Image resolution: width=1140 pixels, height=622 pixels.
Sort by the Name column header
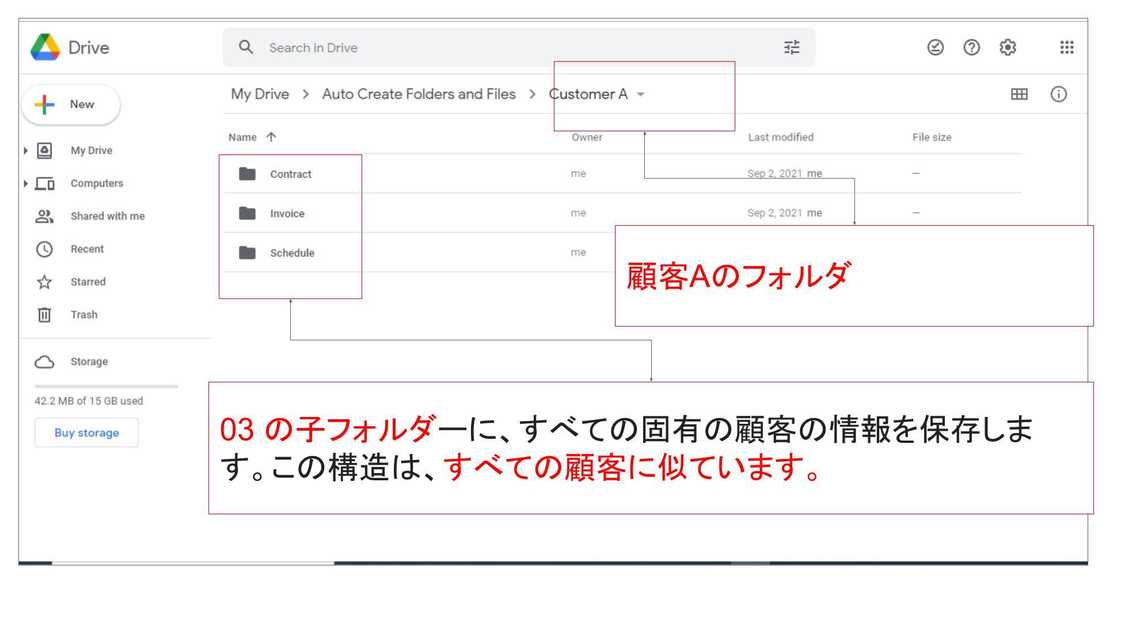pyautogui.click(x=243, y=137)
